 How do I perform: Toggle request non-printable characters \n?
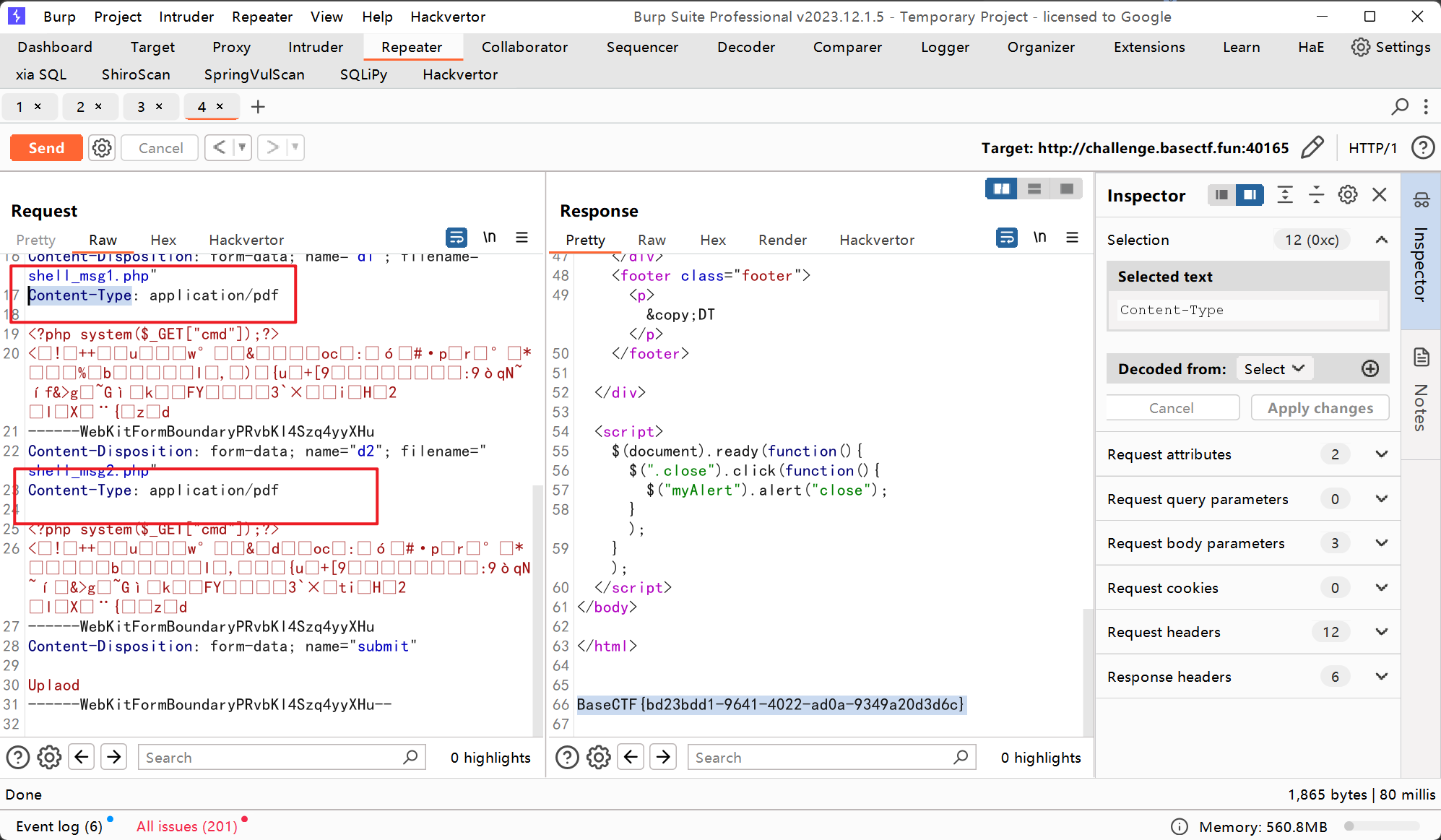pyautogui.click(x=489, y=237)
